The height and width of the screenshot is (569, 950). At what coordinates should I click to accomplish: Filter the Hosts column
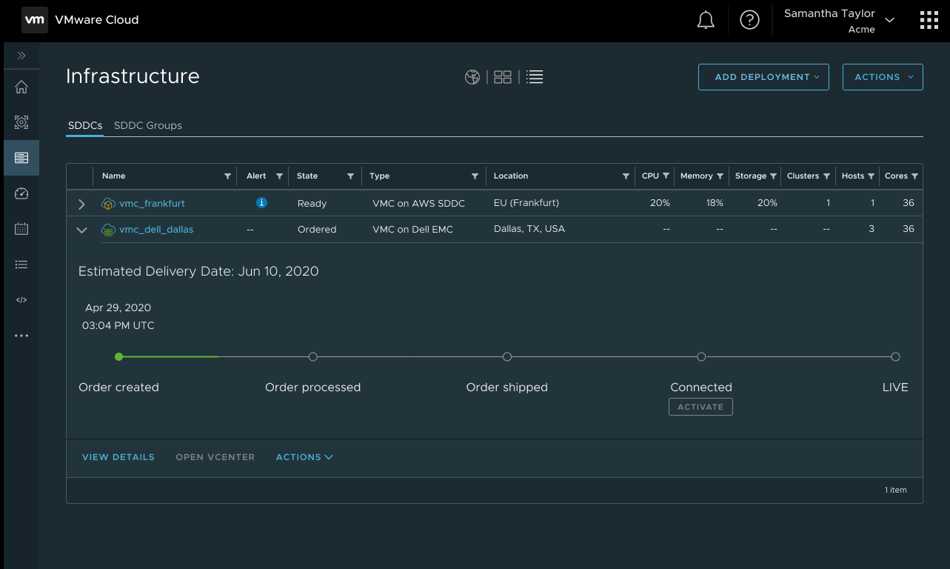coord(871,176)
